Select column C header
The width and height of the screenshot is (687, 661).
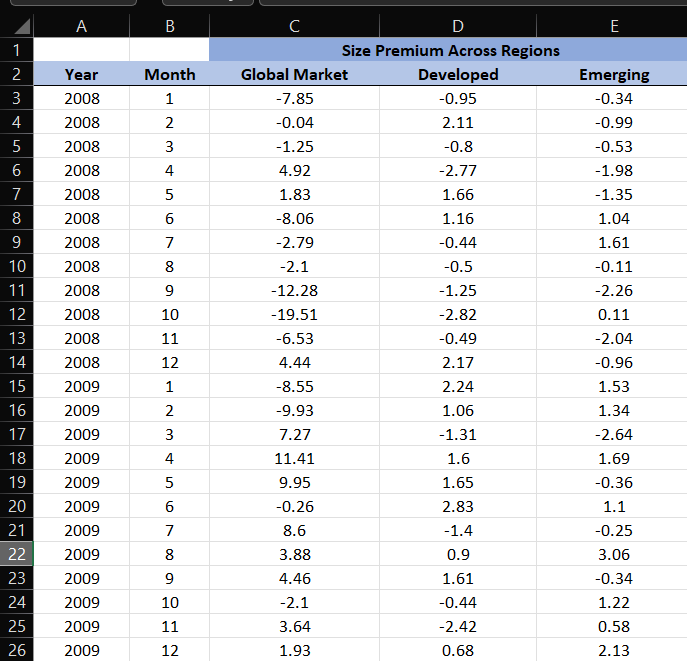click(x=294, y=26)
